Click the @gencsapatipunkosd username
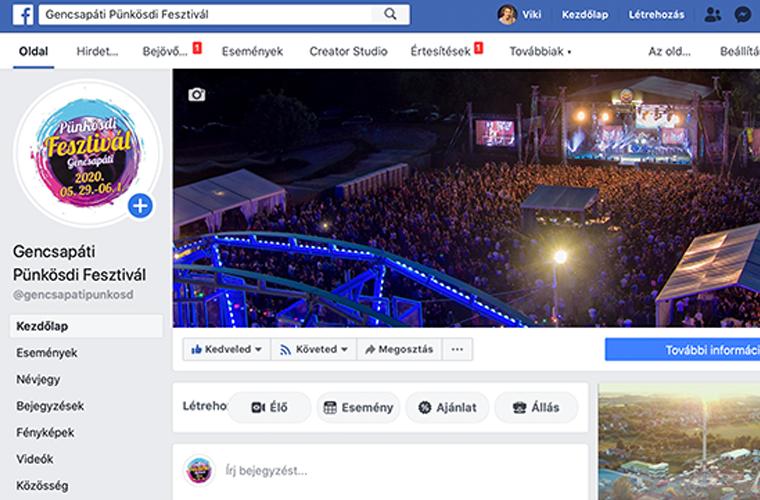Screen dimensions: 760x500 pyautogui.click(x=73, y=295)
